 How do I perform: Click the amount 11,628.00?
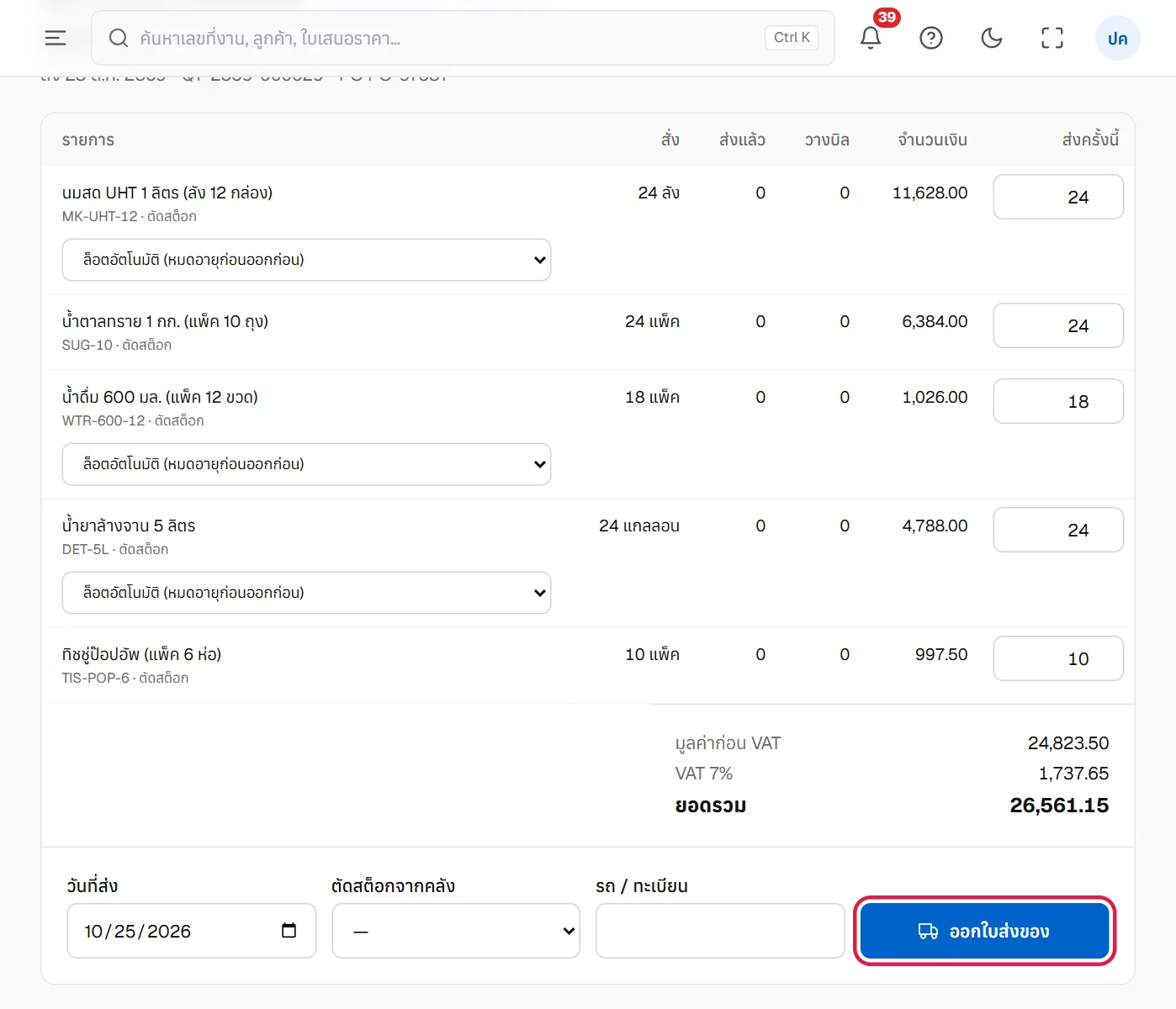[930, 193]
